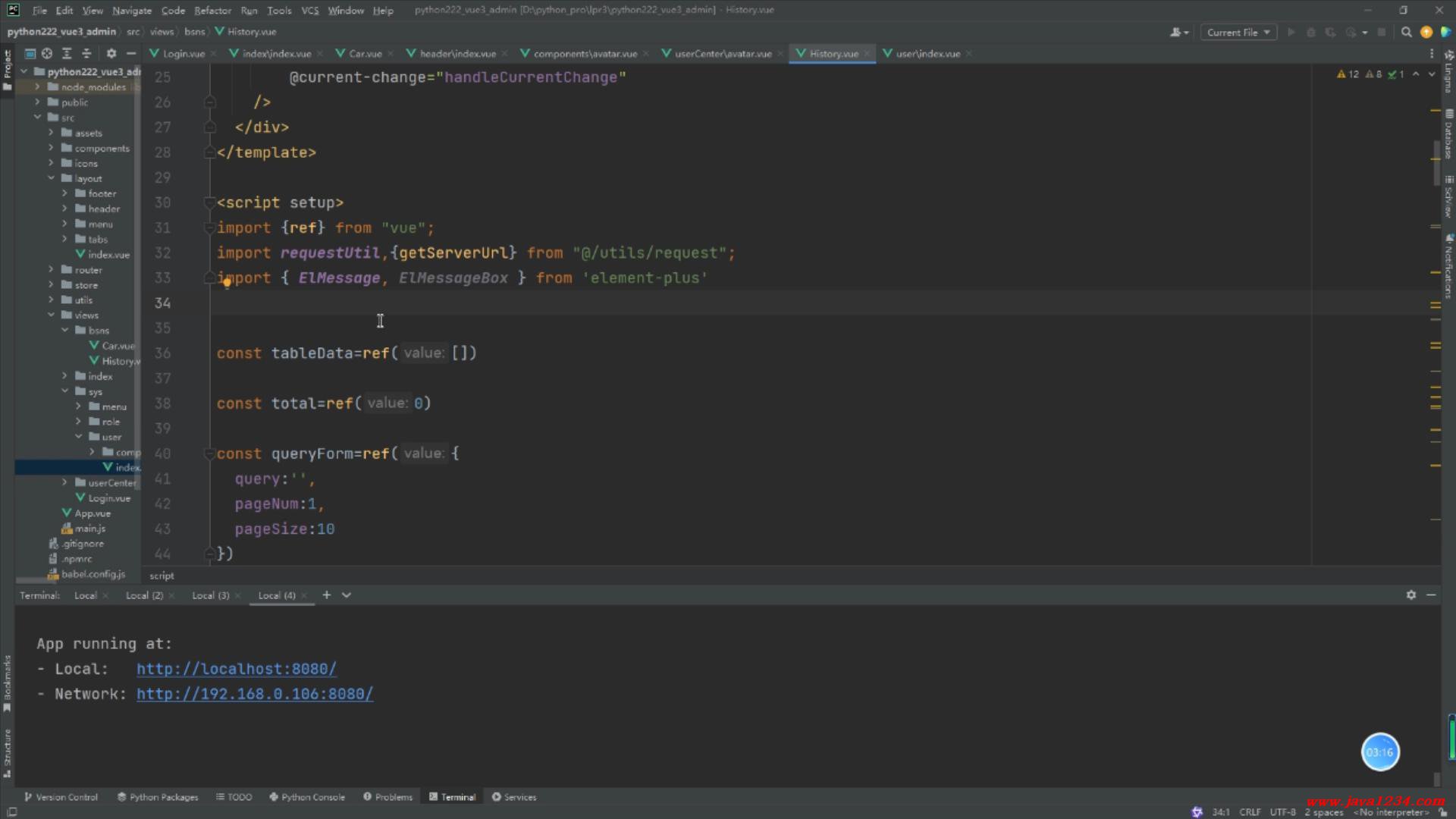Switch to the Car.vue editor tab
Screen dimensions: 1456x819
[365, 54]
